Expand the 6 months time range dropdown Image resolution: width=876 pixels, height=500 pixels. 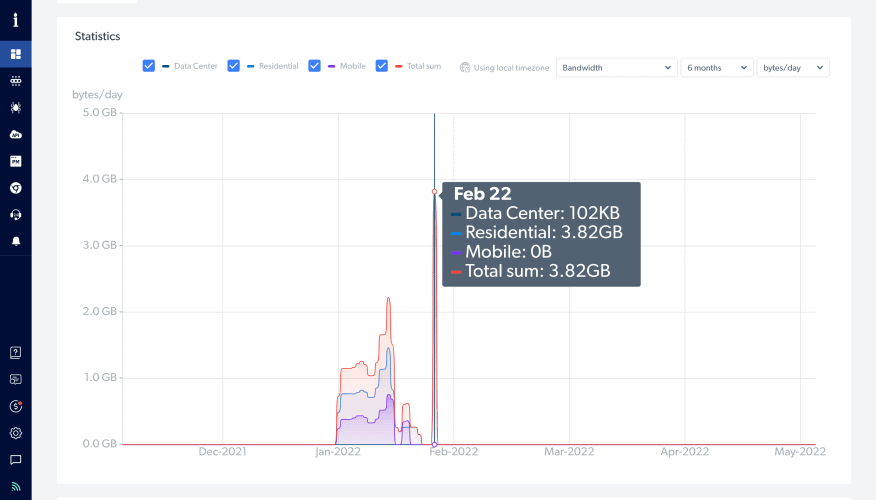pos(716,68)
